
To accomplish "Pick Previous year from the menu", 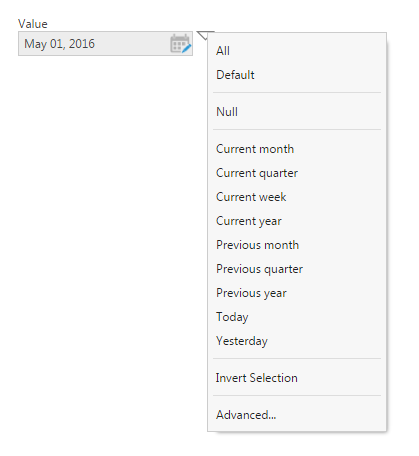I will 297,293.
